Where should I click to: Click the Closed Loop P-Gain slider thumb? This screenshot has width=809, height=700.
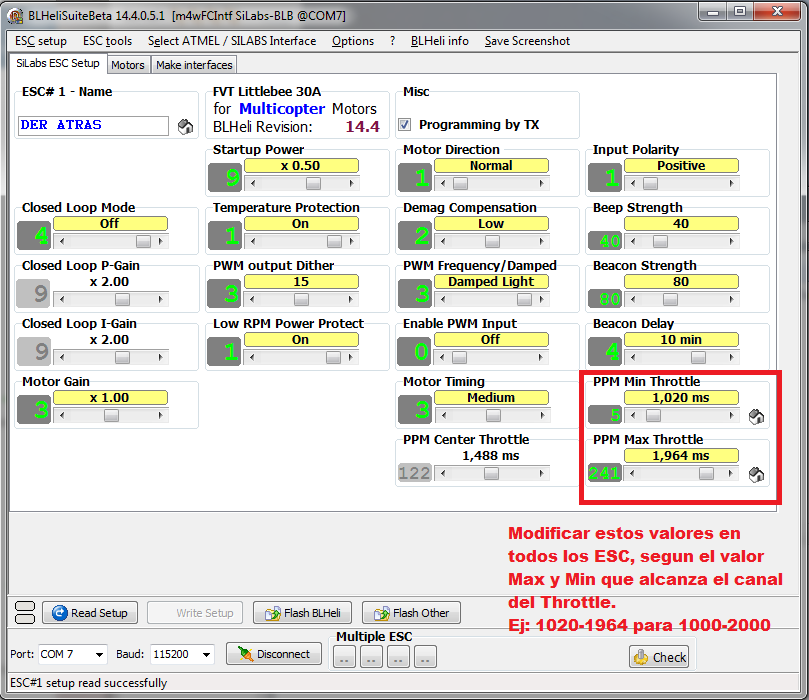[x=122, y=299]
